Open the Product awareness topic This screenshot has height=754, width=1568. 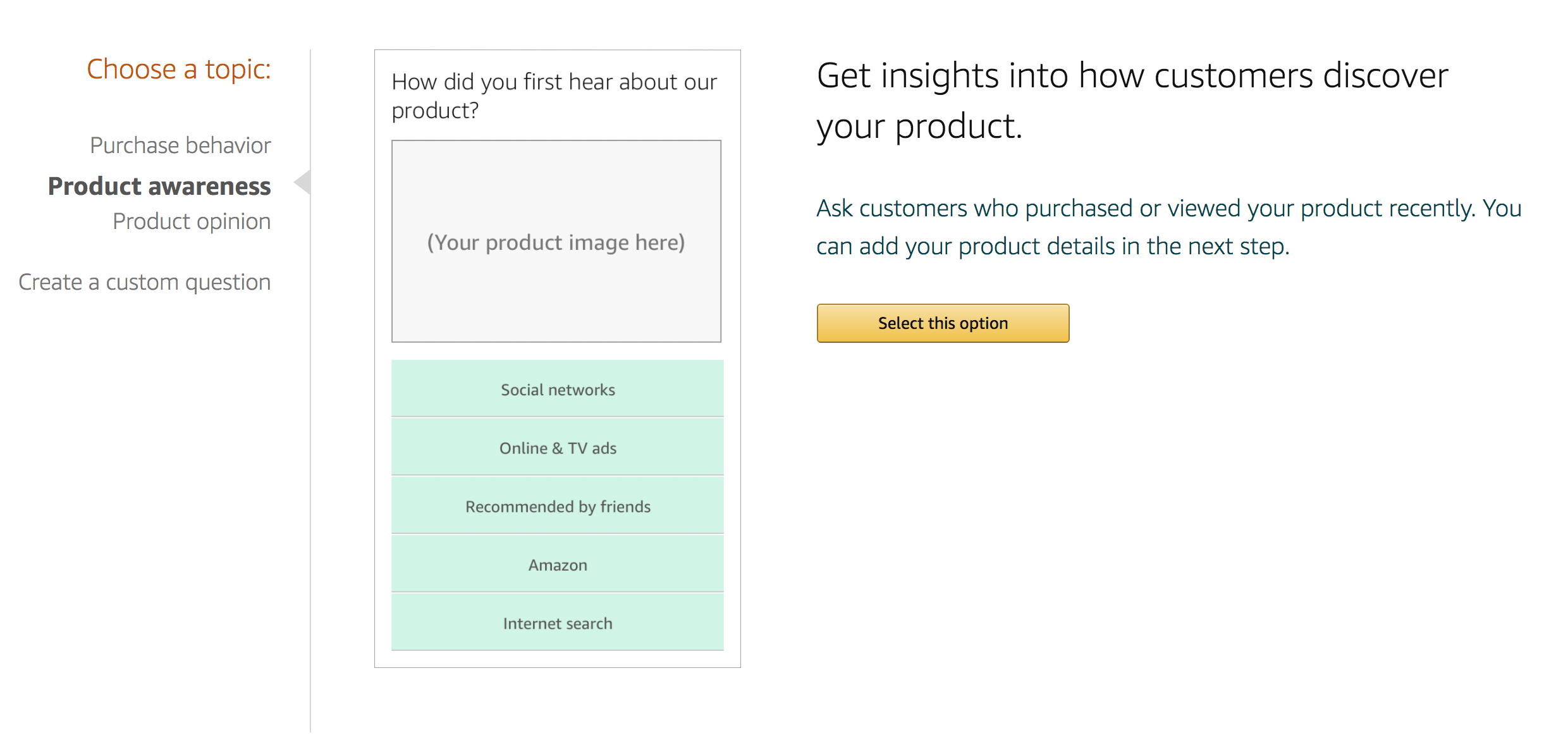coord(159,186)
